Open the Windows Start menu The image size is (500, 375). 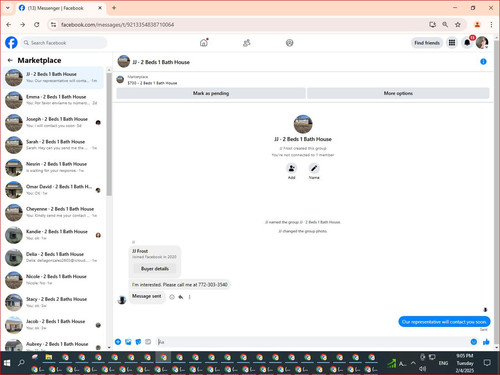pos(7,363)
